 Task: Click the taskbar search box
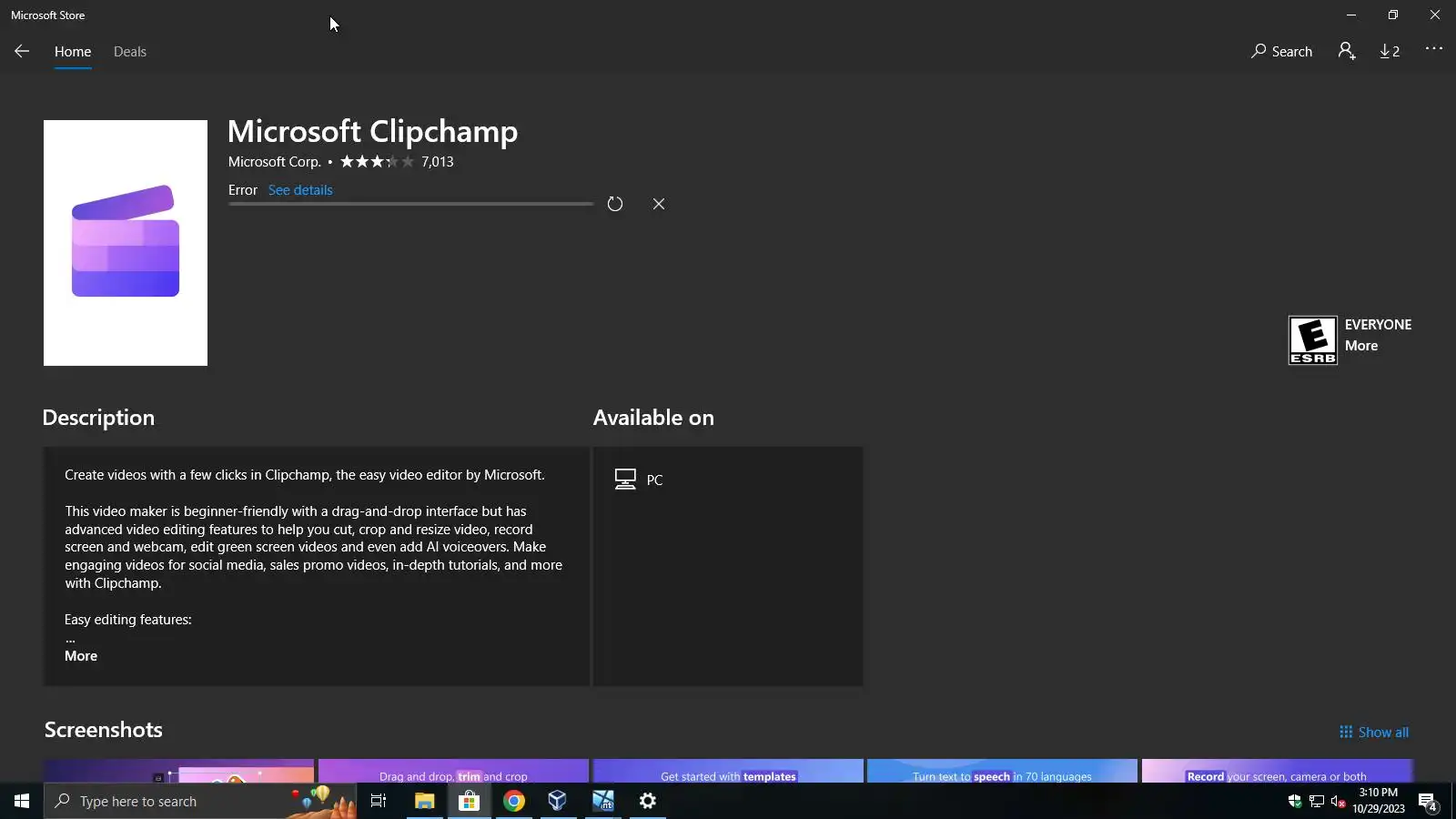pyautogui.click(x=200, y=801)
